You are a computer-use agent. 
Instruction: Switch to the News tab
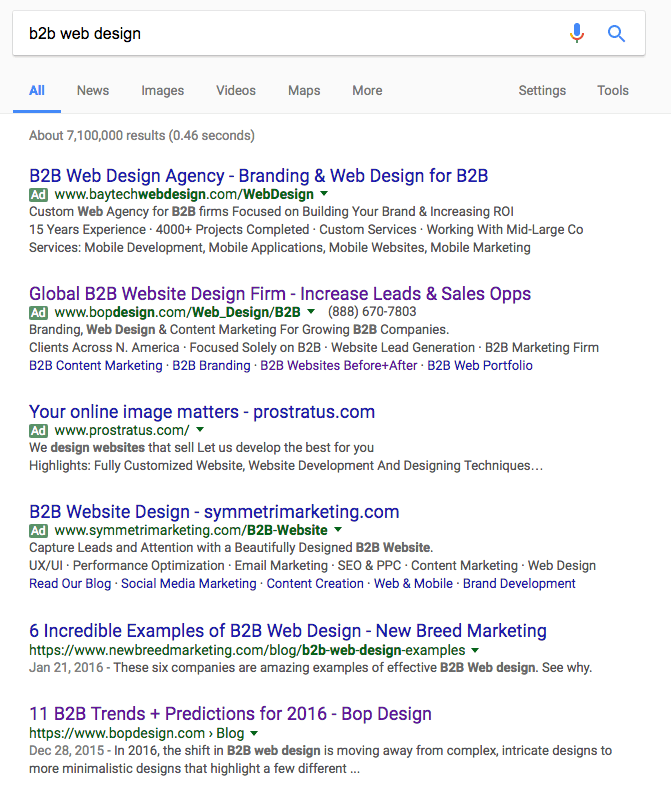93,90
